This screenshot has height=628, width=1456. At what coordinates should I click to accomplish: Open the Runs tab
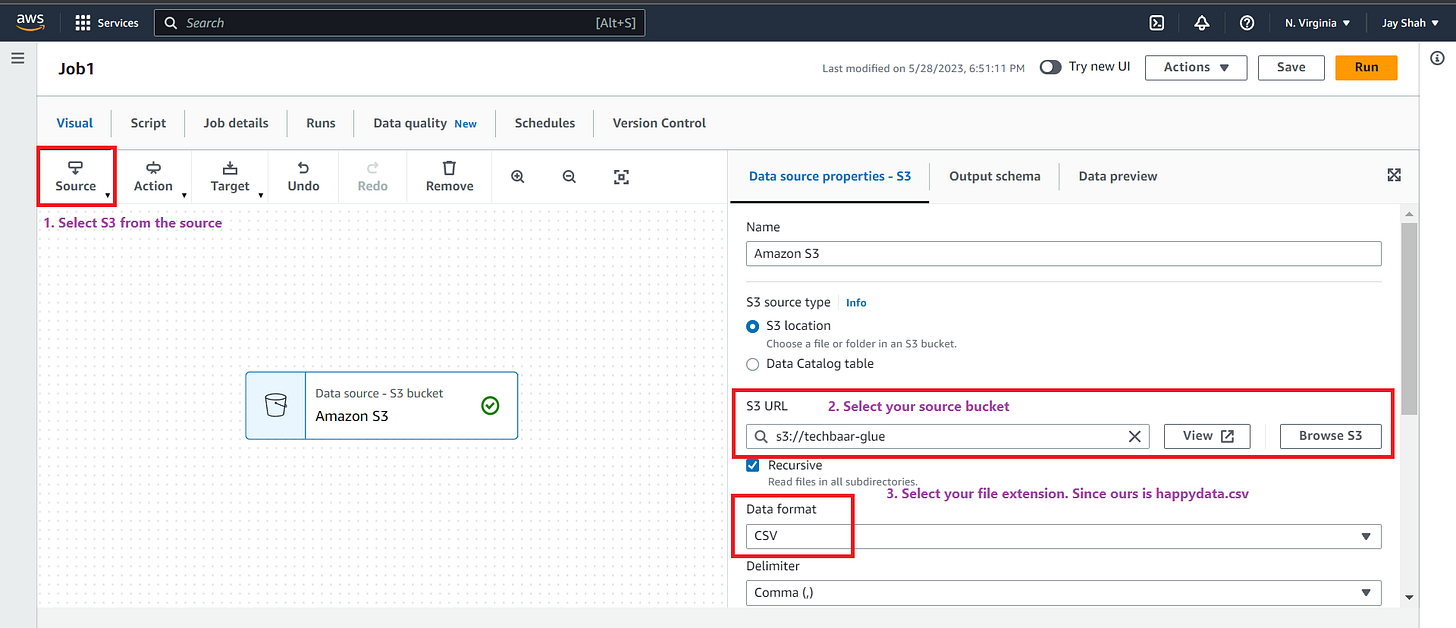tap(321, 123)
